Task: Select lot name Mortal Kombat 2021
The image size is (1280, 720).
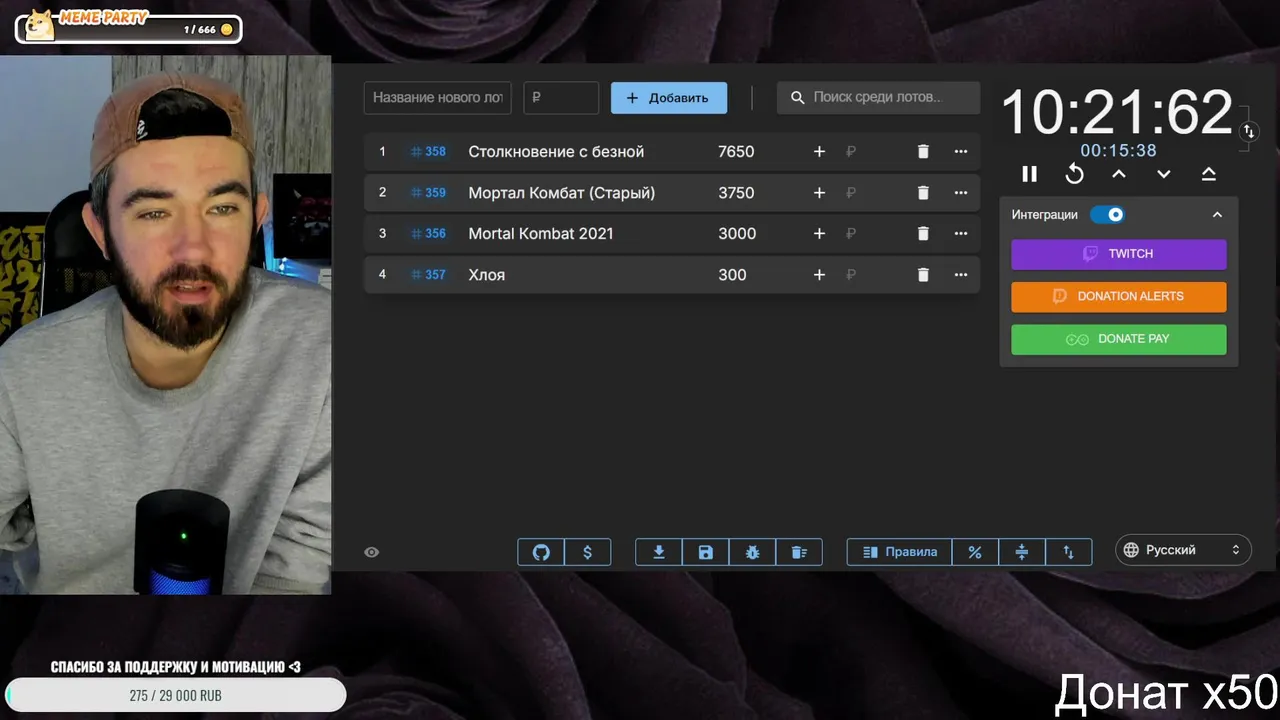Action: click(541, 234)
